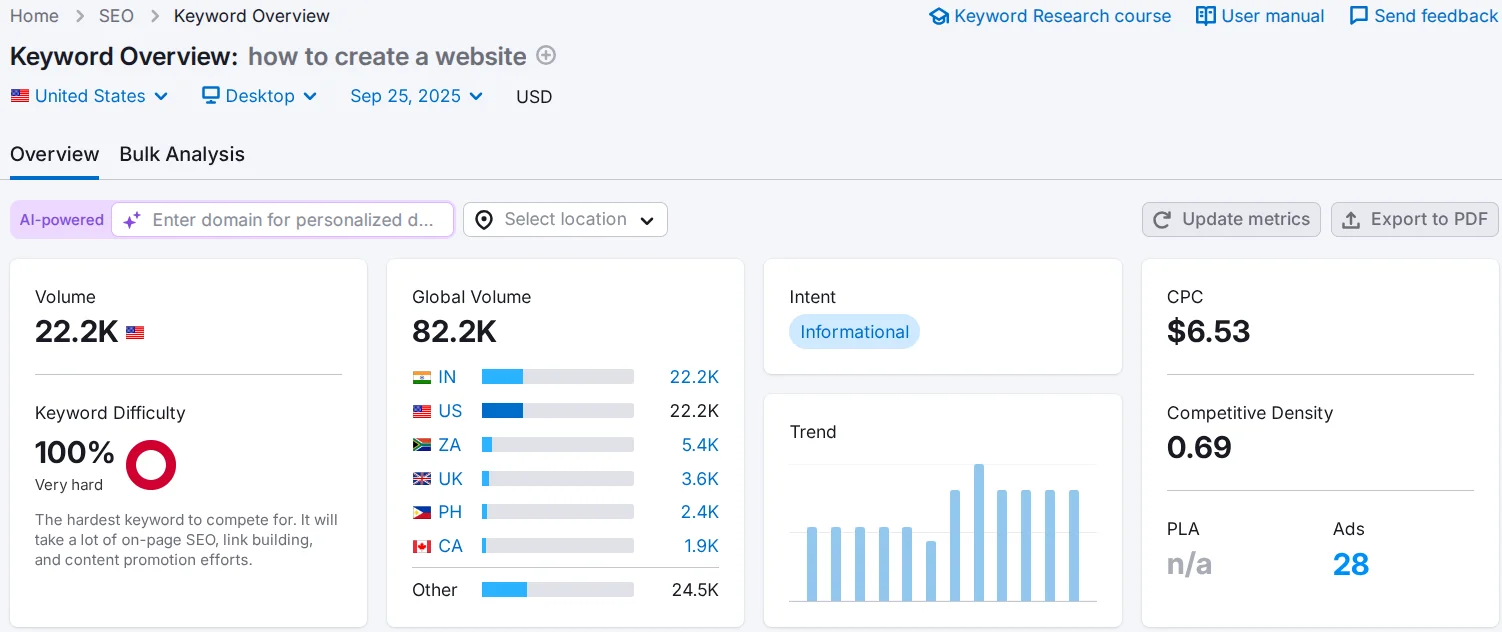This screenshot has width=1502, height=632.
Task: Expand the Desktop device dropdown
Action: (259, 96)
